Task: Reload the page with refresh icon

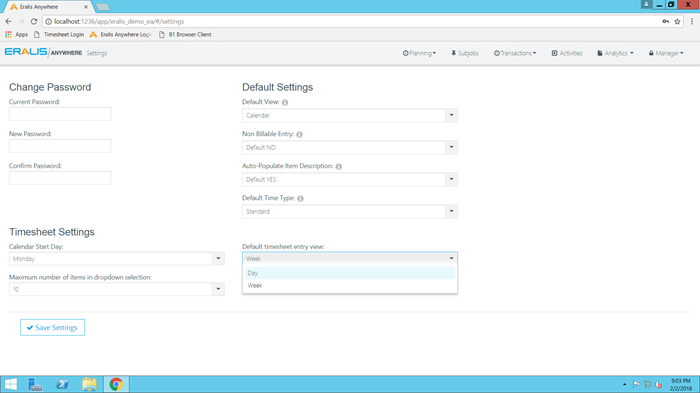Action: [34, 21]
